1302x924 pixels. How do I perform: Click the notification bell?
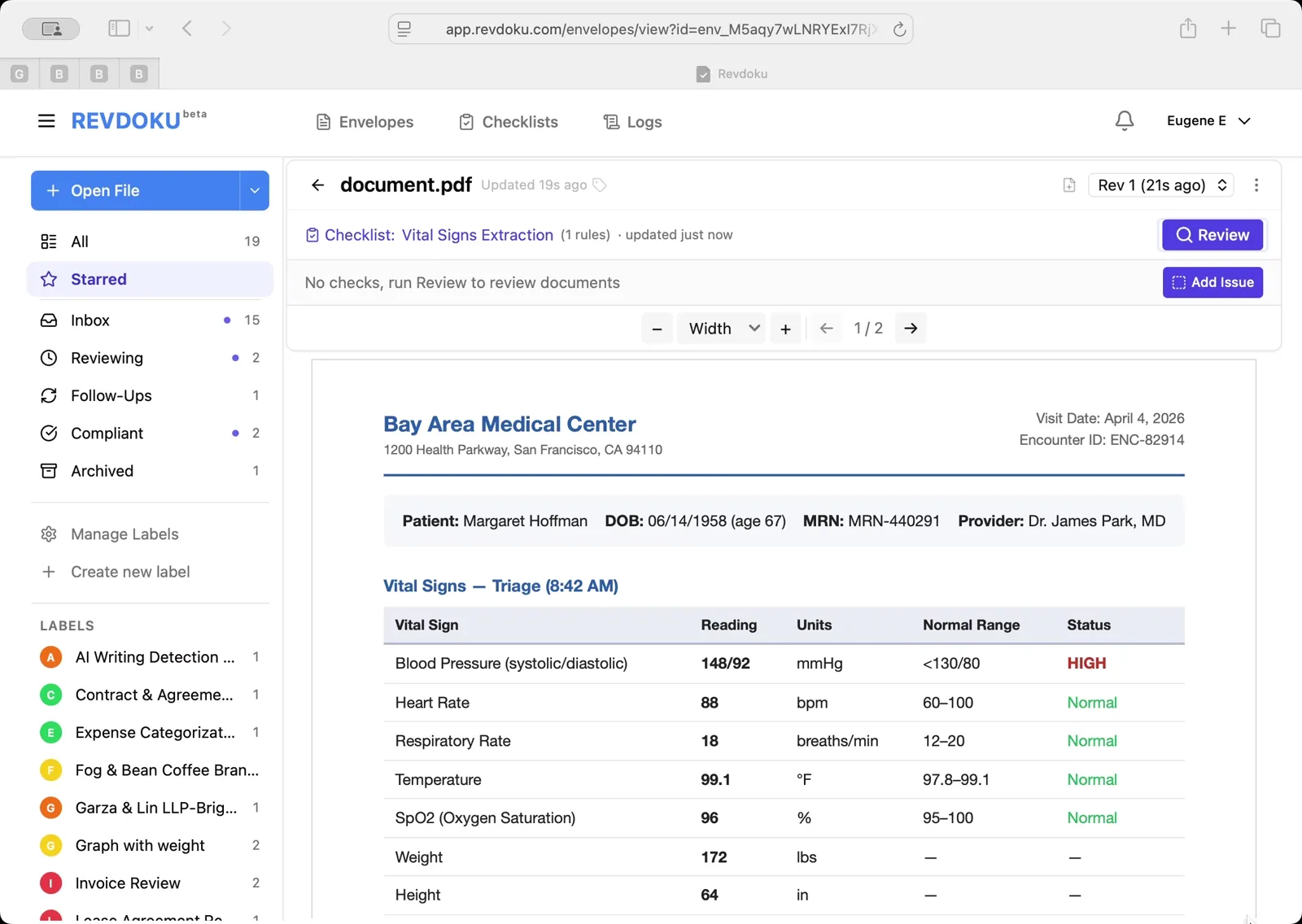pyautogui.click(x=1124, y=120)
